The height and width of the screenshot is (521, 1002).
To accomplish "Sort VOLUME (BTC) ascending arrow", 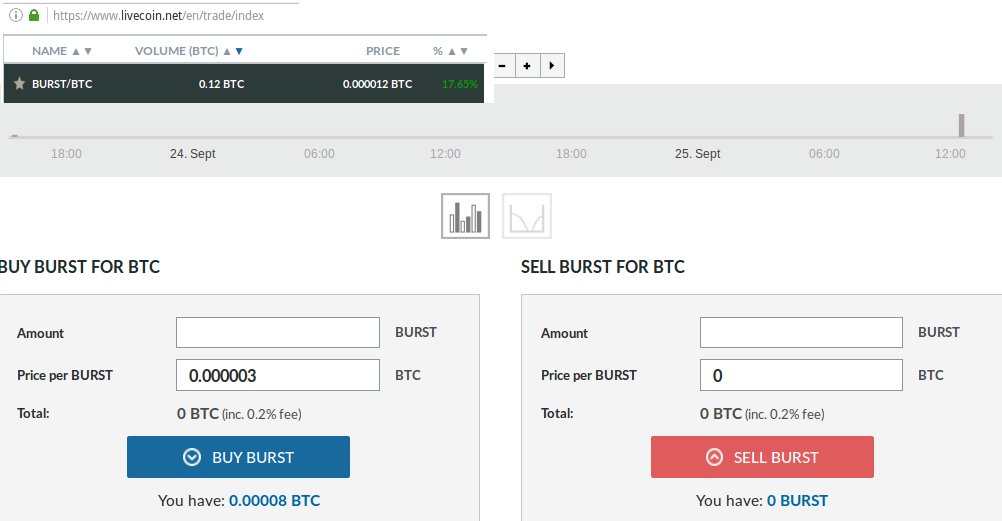I will 227,51.
